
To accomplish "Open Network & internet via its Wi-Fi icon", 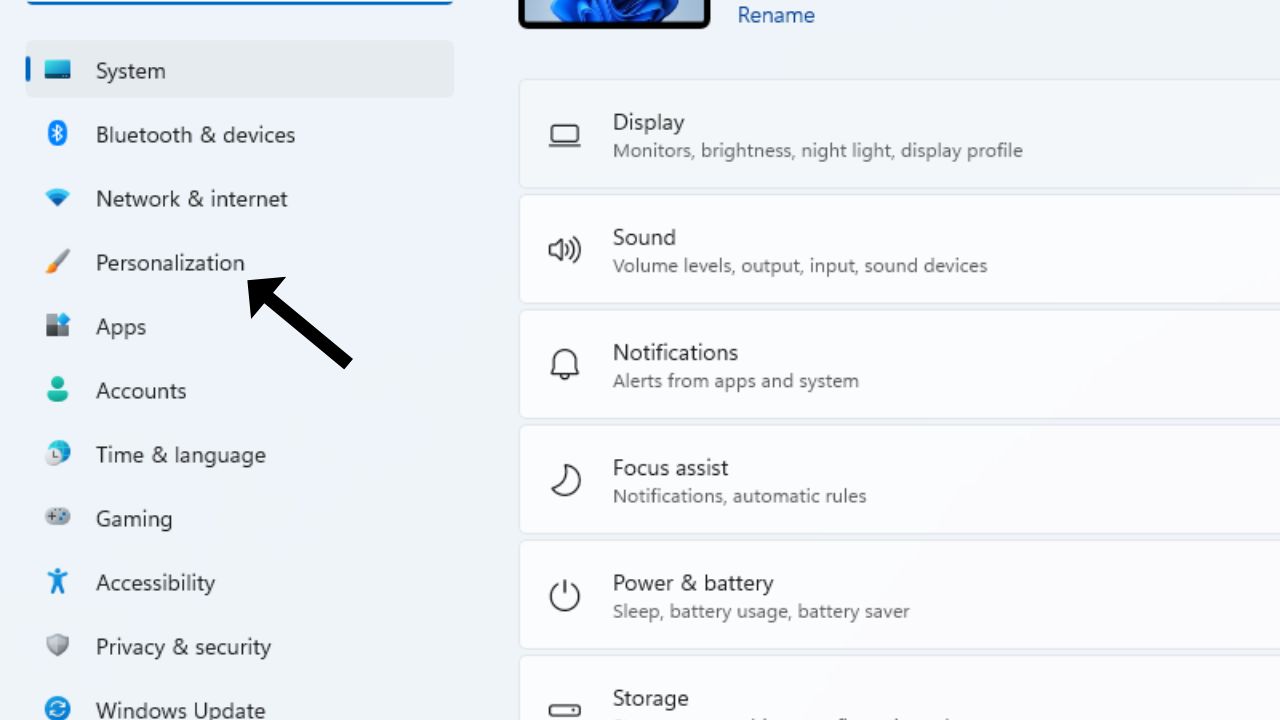I will (x=57, y=198).
